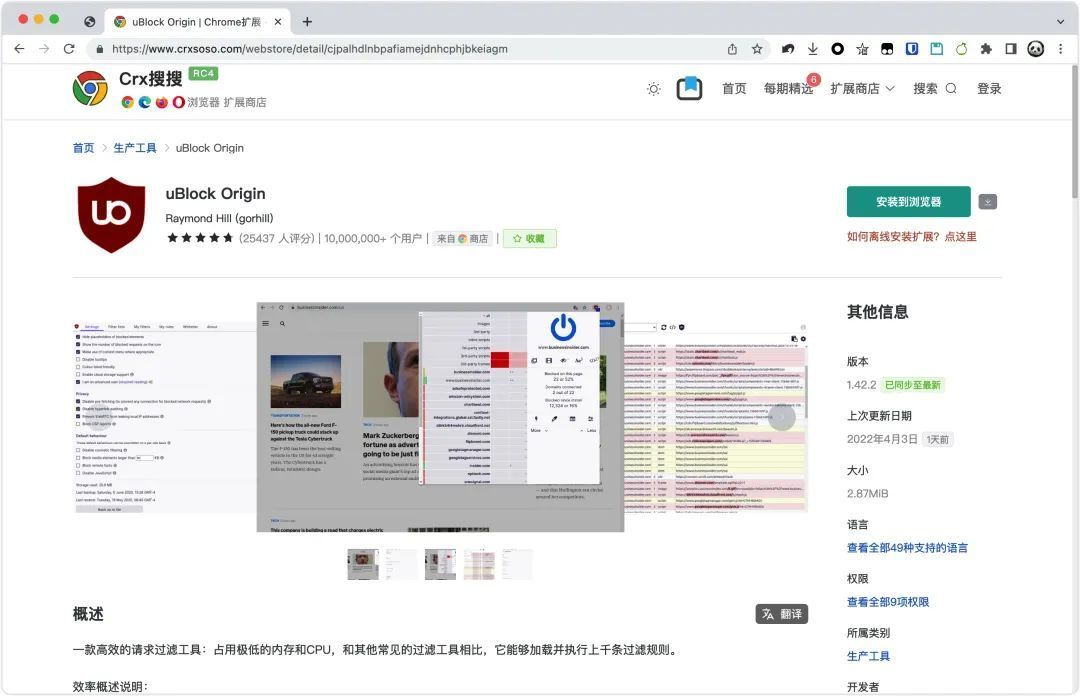1080x696 pixels.
Task: Click the uBlock Origin shield logo
Action: pos(111,215)
